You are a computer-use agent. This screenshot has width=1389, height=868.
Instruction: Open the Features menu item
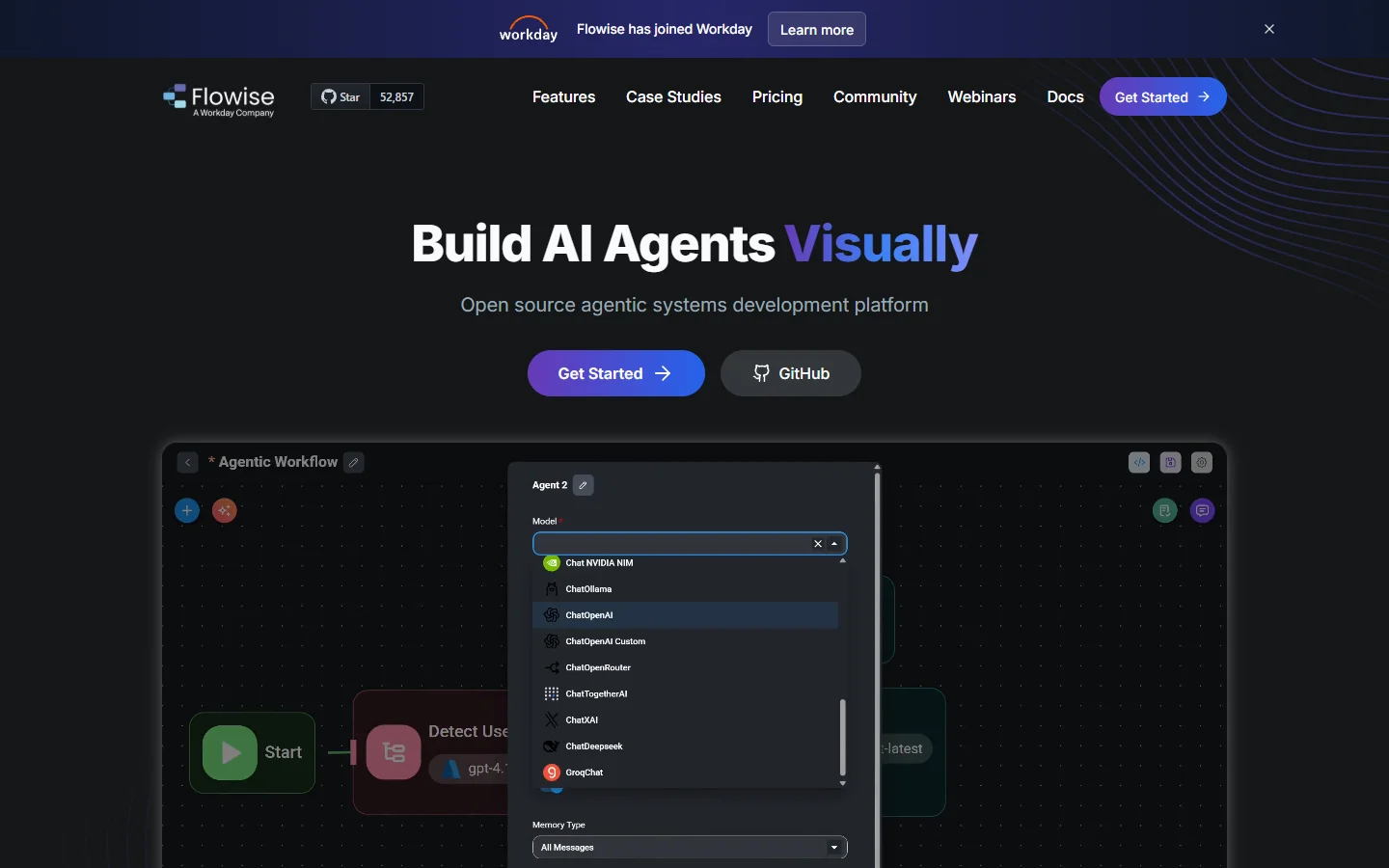[563, 96]
